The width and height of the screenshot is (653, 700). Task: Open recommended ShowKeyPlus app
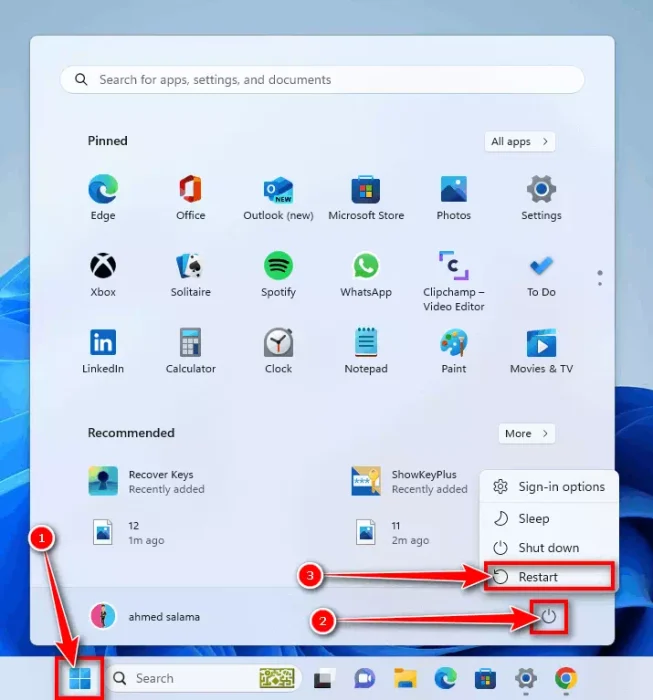click(410, 481)
